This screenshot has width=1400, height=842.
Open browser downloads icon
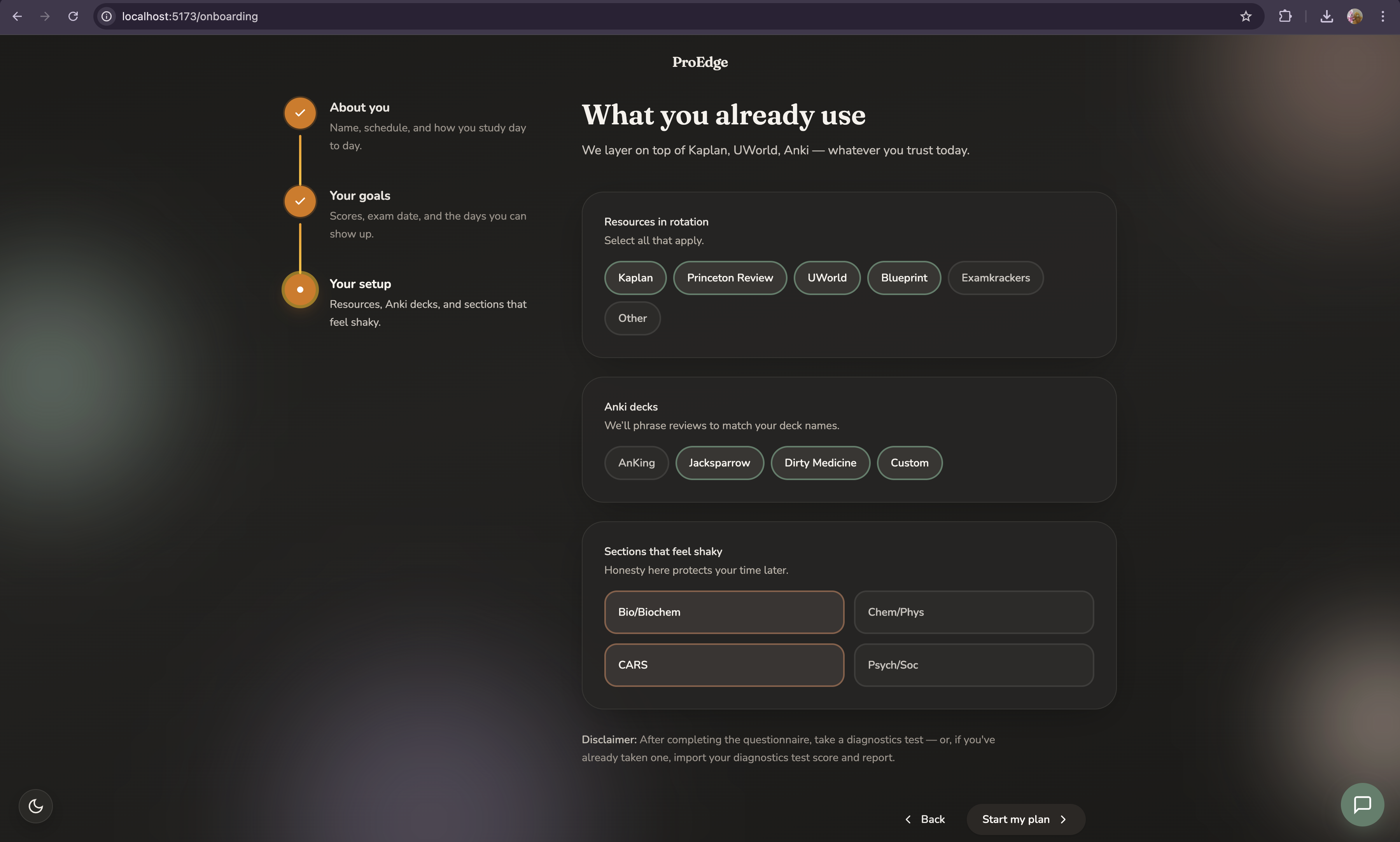1326,16
